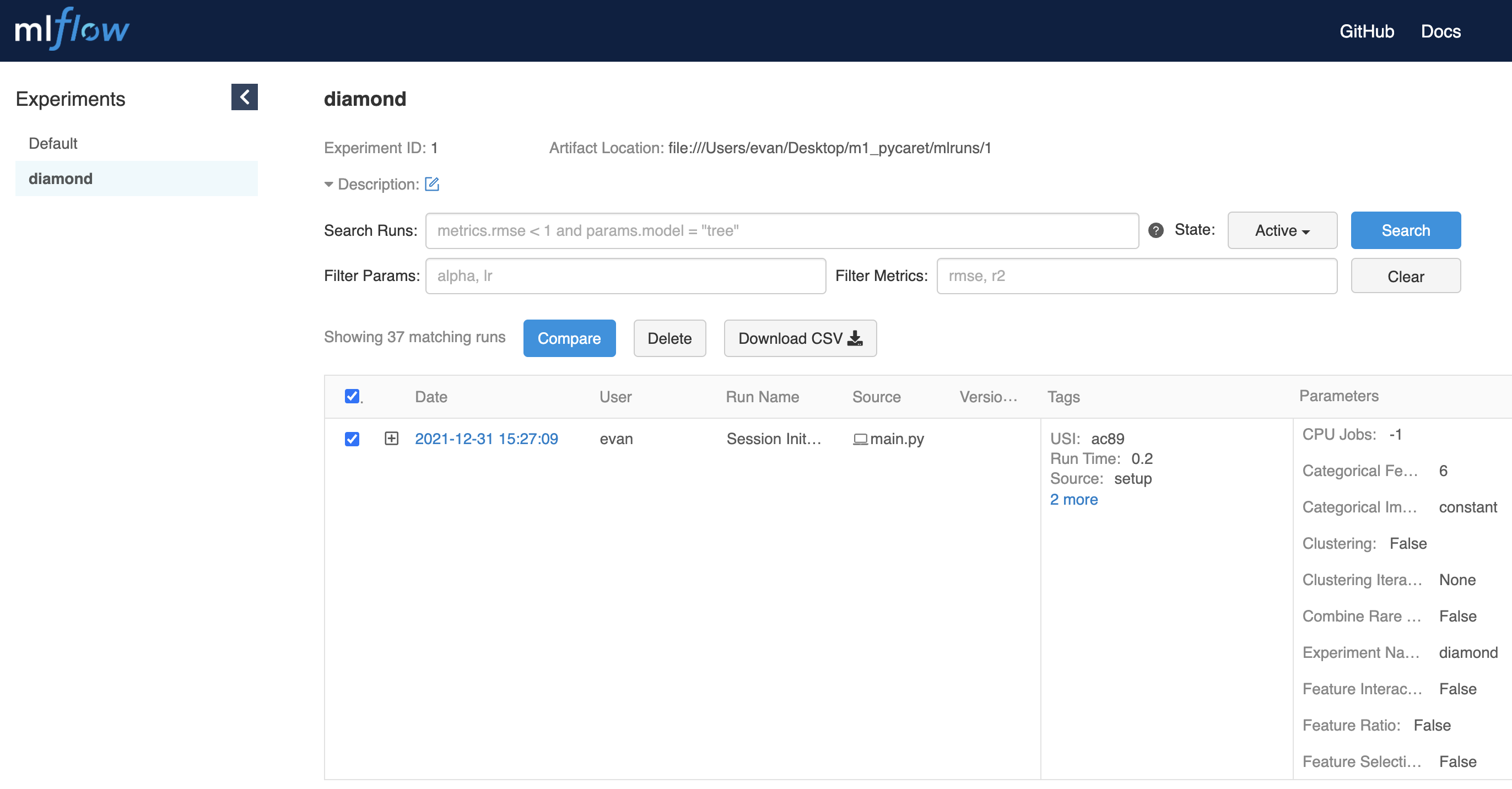This screenshot has height=789, width=1512.
Task: Open the State dropdown set to Active
Action: 1282,230
